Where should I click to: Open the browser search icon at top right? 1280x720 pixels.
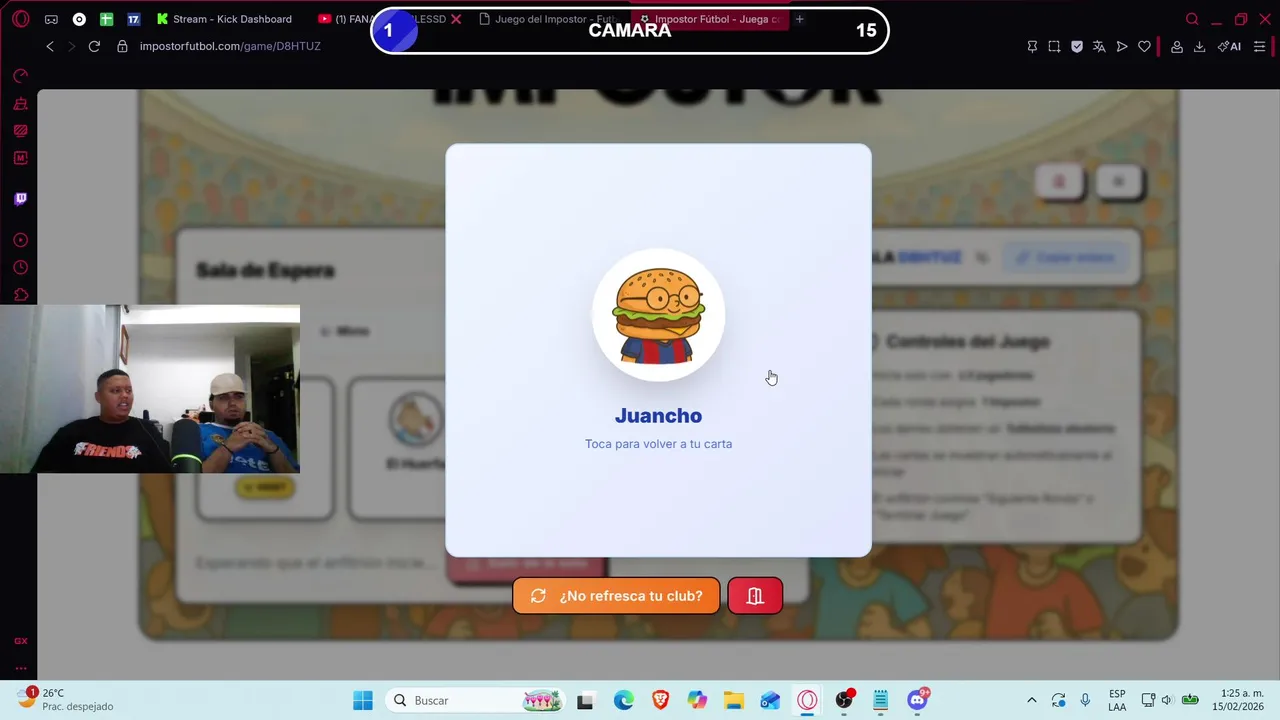[x=1192, y=19]
